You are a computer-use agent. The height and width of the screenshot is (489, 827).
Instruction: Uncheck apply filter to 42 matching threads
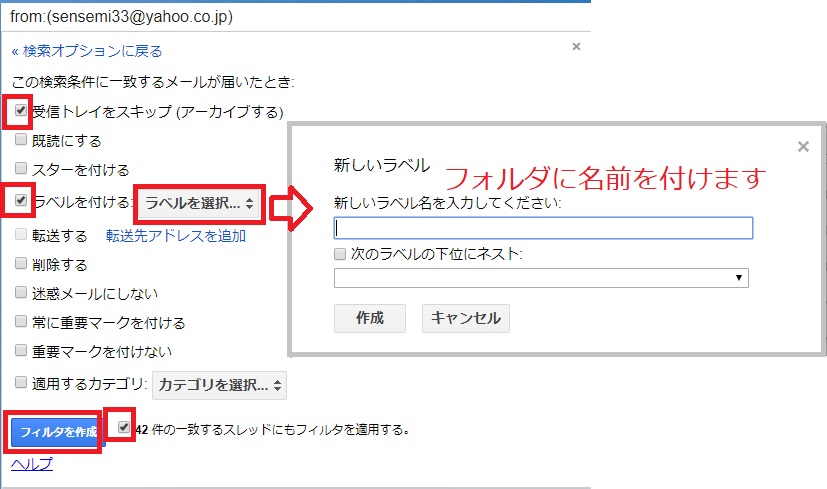pyautogui.click(x=123, y=426)
